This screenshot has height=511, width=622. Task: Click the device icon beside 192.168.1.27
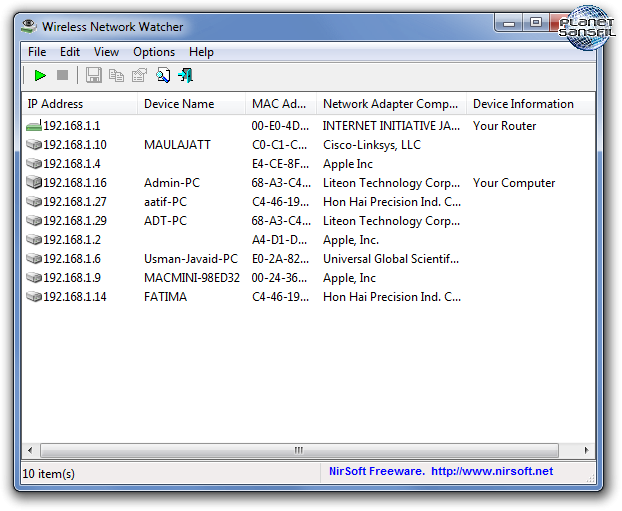click(x=34, y=202)
